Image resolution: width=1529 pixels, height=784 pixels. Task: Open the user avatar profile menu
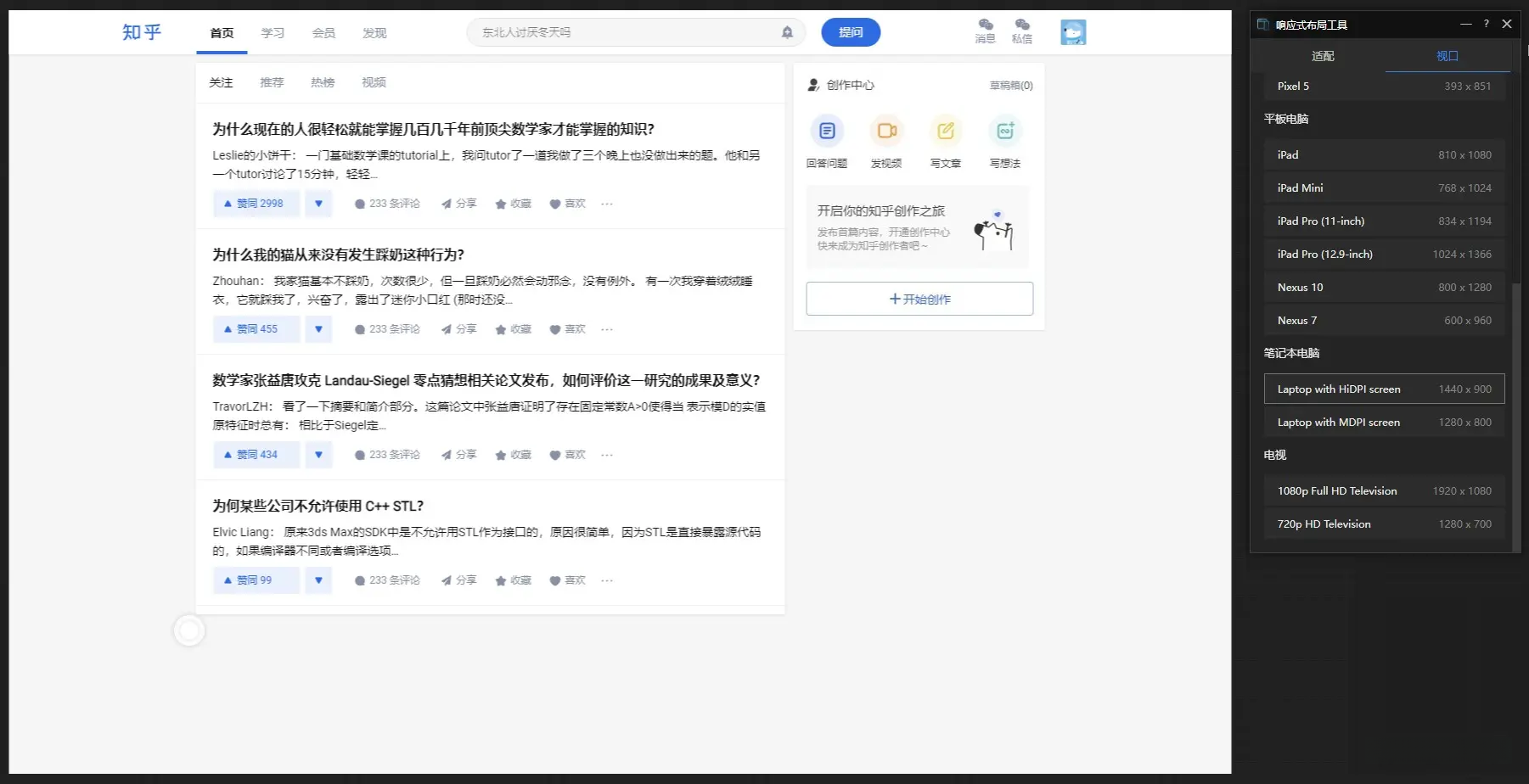point(1073,32)
